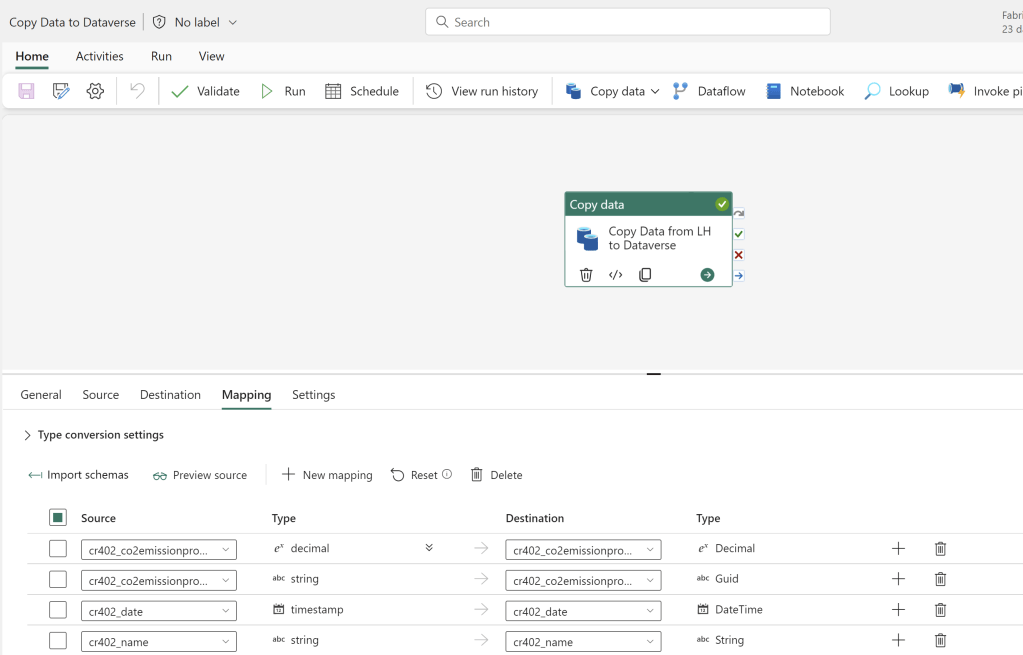The height and width of the screenshot is (655, 1023).
Task: Toggle the select-all mappings checkbox
Action: pyautogui.click(x=58, y=518)
